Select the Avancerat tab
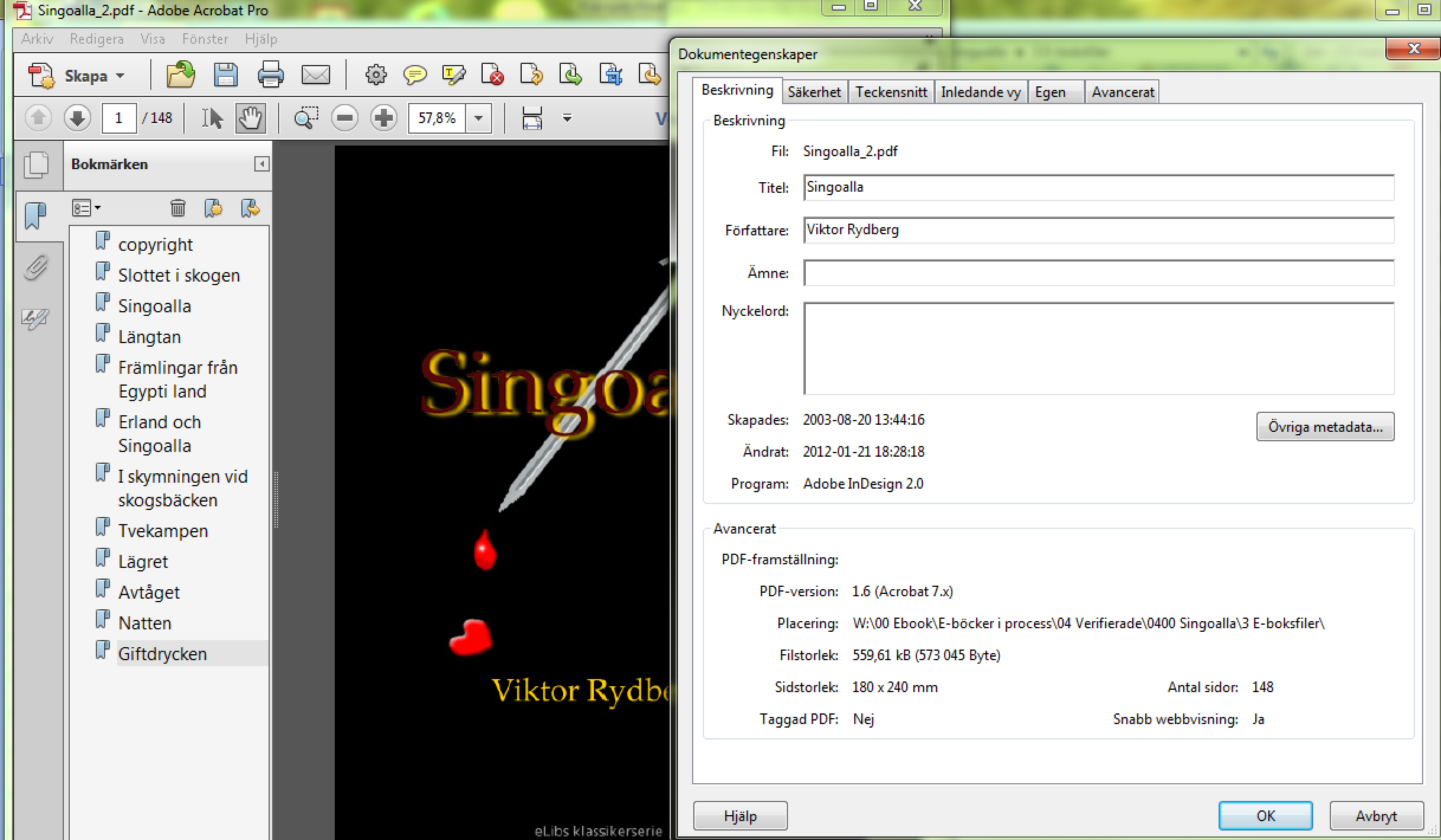This screenshot has height=840, width=1441. 1122,91
